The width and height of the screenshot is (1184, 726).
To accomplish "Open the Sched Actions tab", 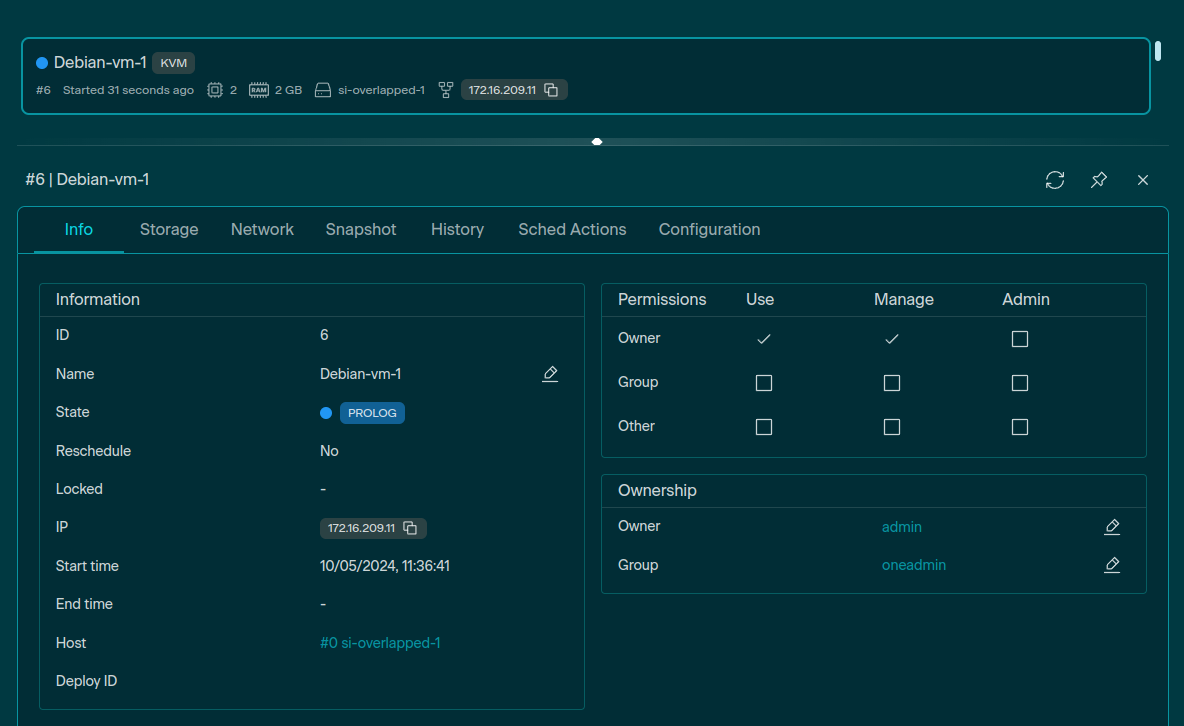I will click(572, 230).
